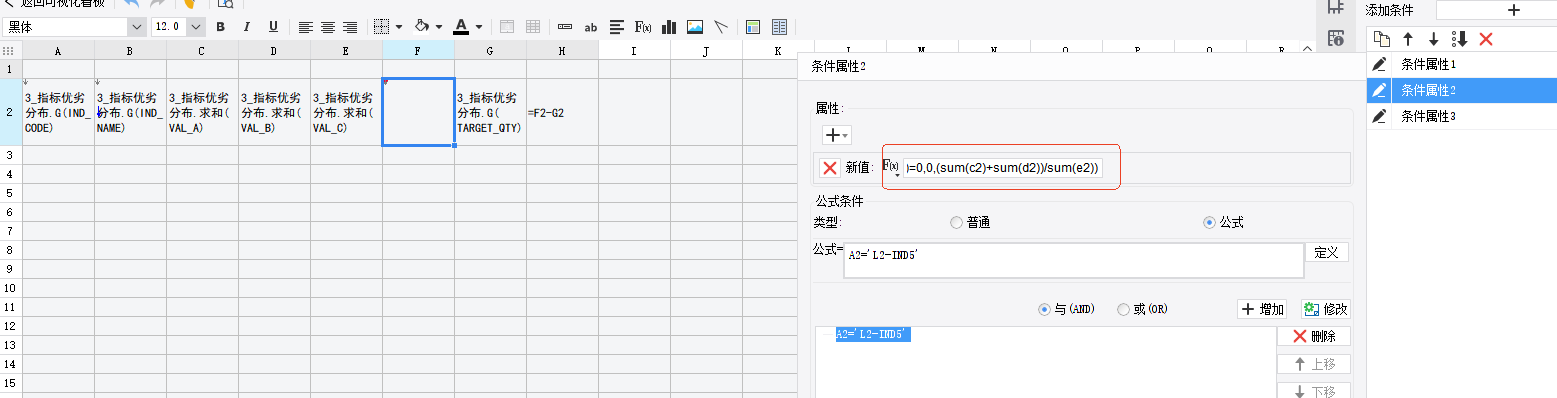Image resolution: width=1557 pixels, height=398 pixels.
Task: Click cell H2 containing =F2-G2
Action: coord(562,112)
